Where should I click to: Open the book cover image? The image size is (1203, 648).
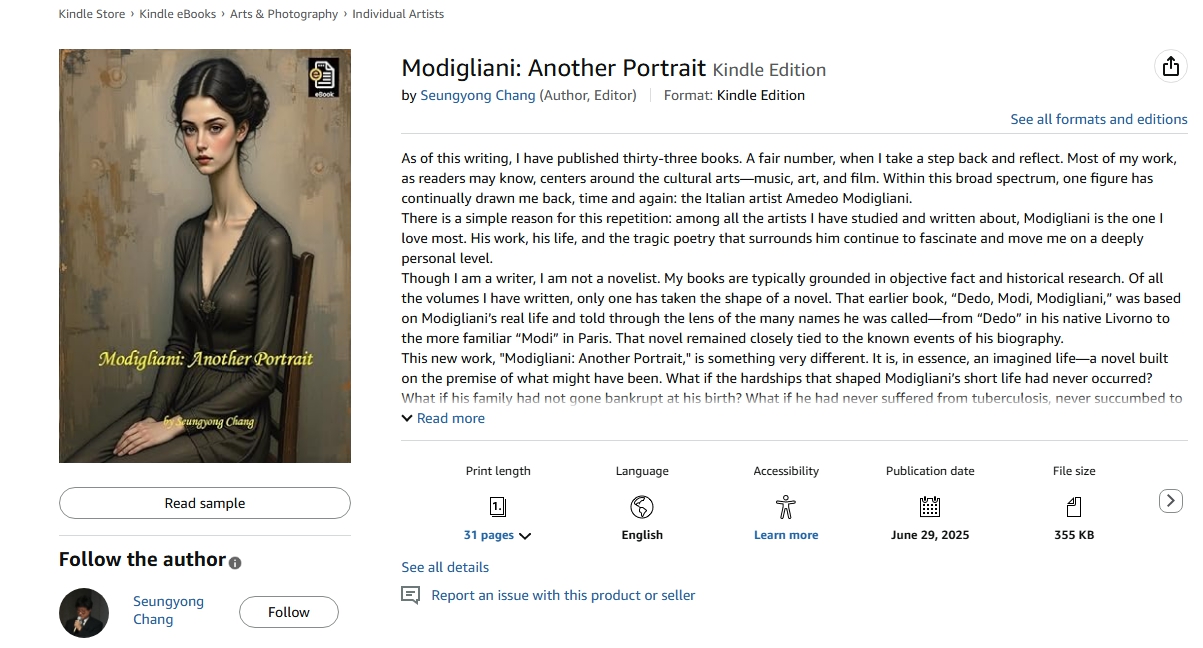(205, 256)
